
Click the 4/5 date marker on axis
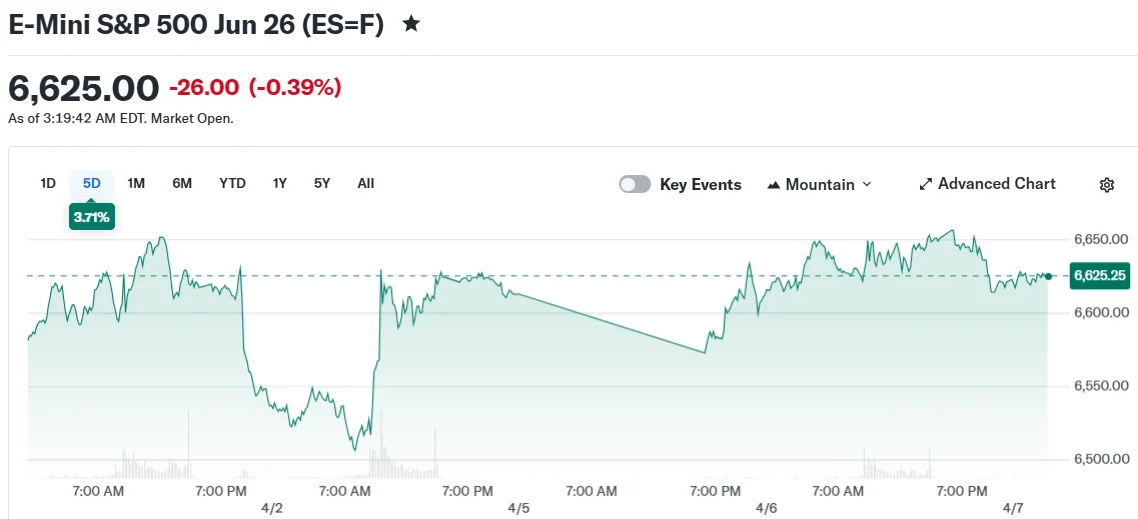coord(518,508)
